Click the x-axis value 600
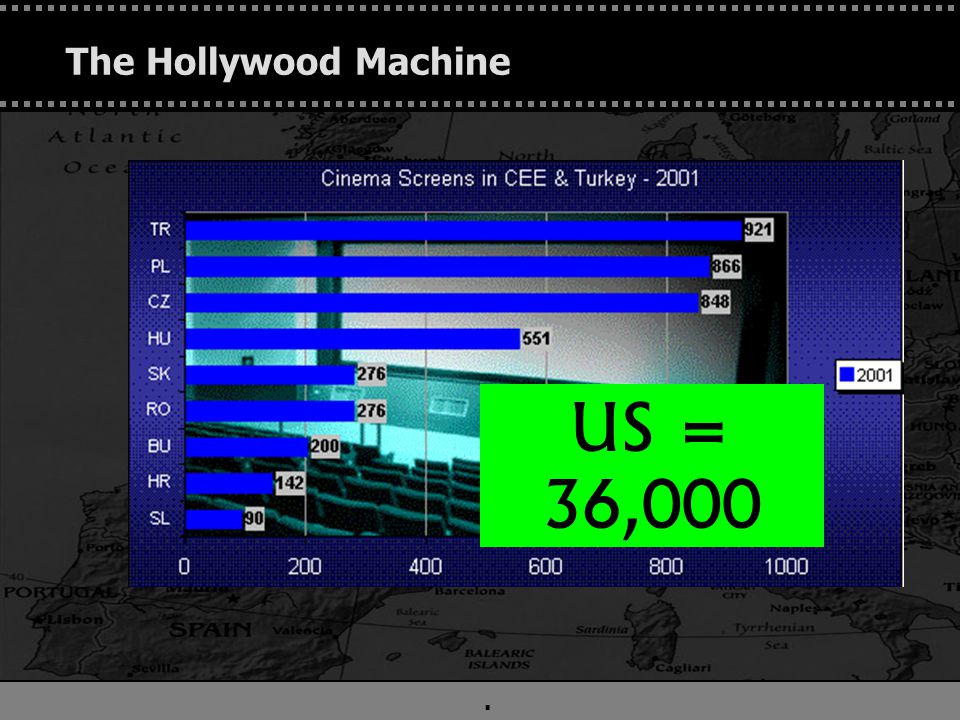 546,567
